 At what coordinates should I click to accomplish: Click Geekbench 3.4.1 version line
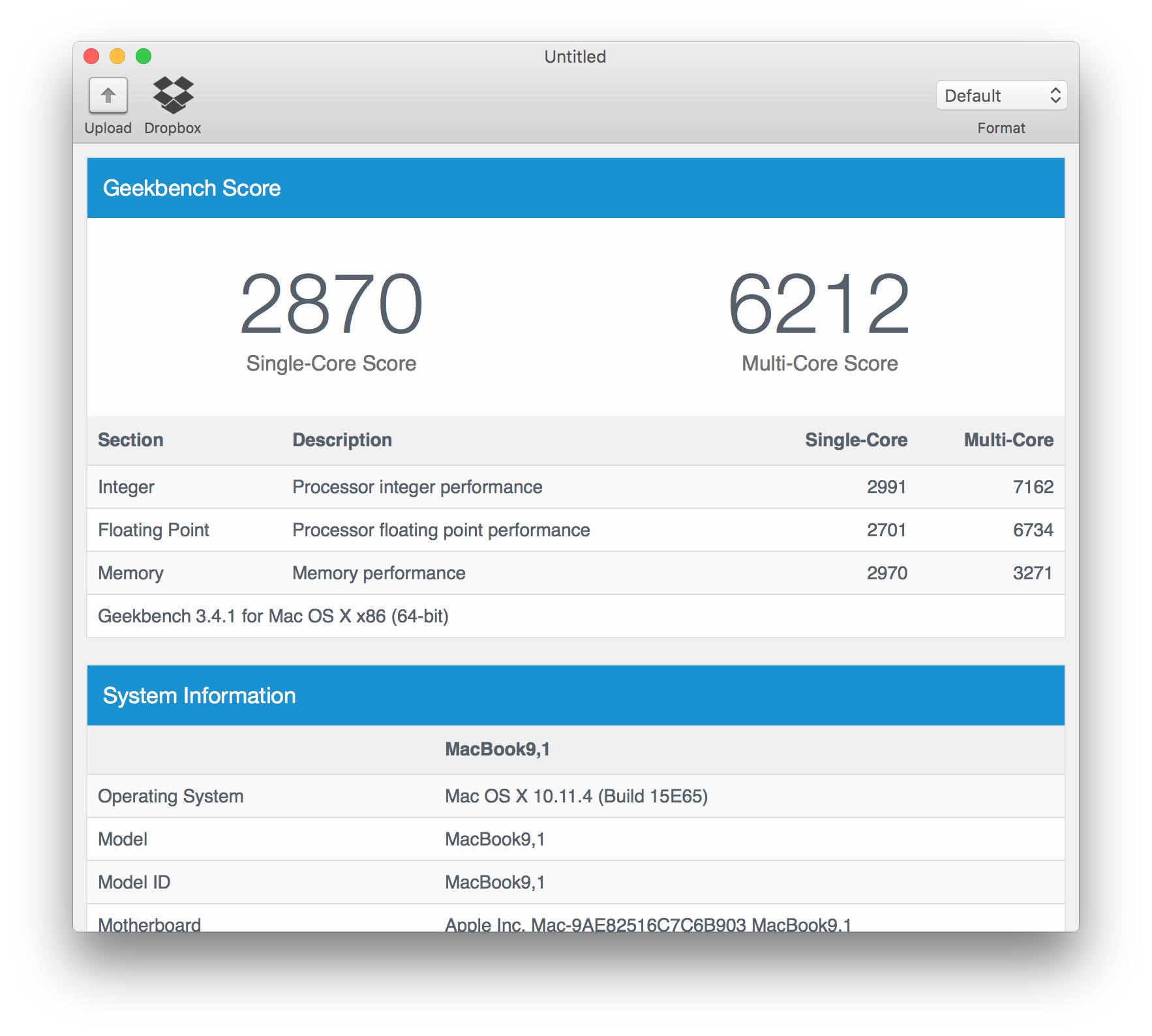273,617
